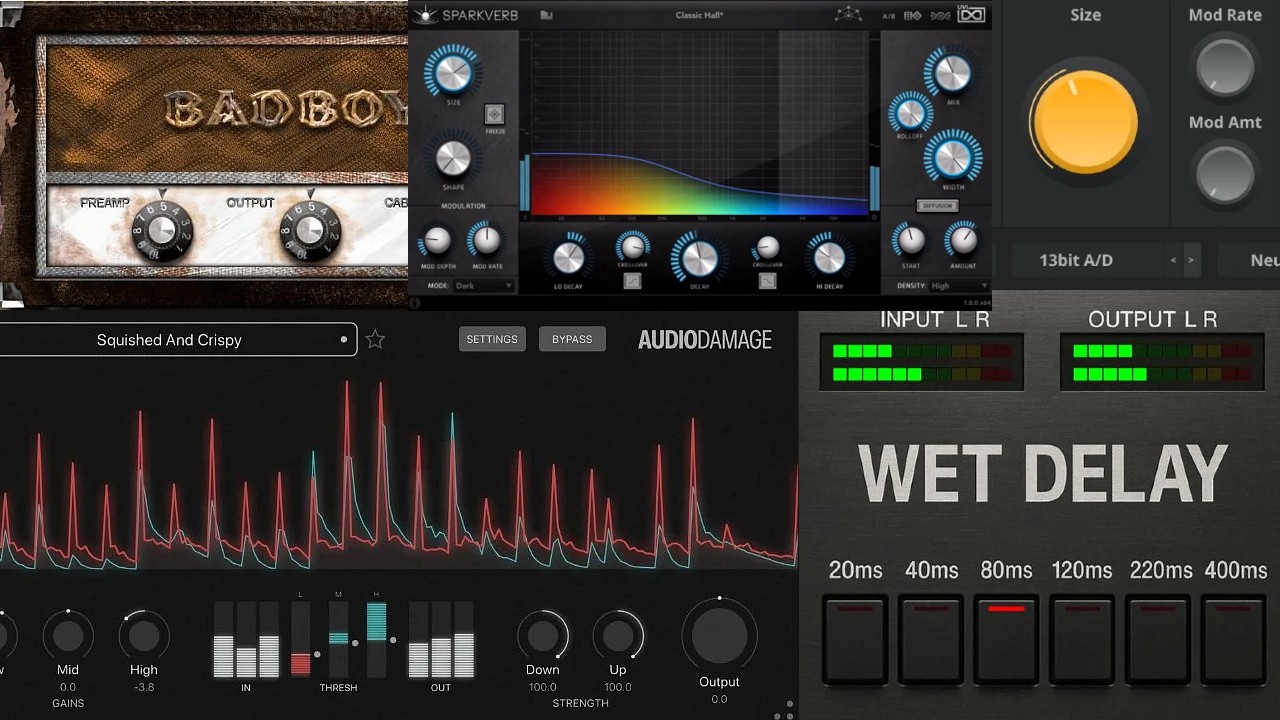Screen dimensions: 1280x720
Task: Click the Lo Decay knob
Action: 568,258
